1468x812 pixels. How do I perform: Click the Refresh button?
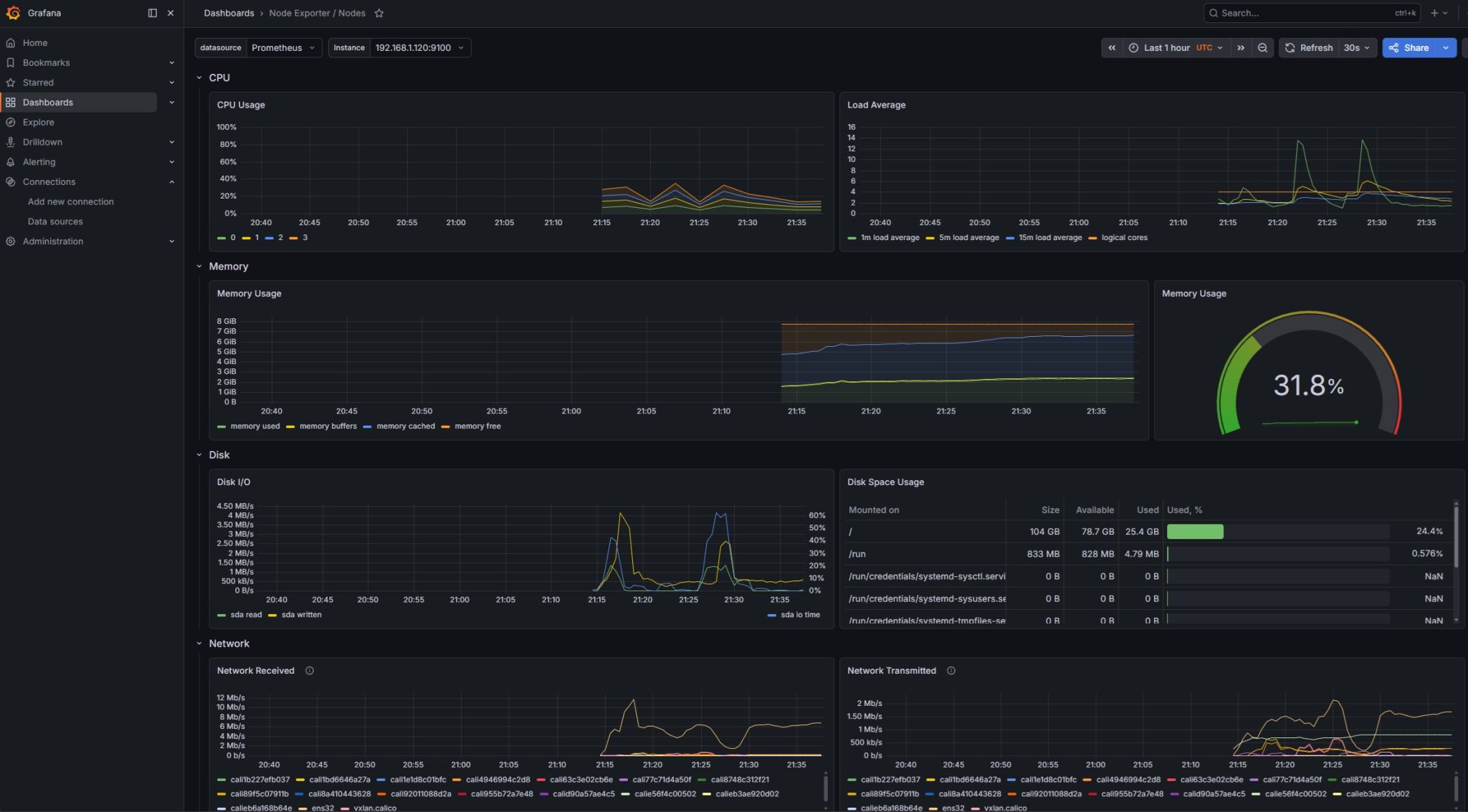1308,48
